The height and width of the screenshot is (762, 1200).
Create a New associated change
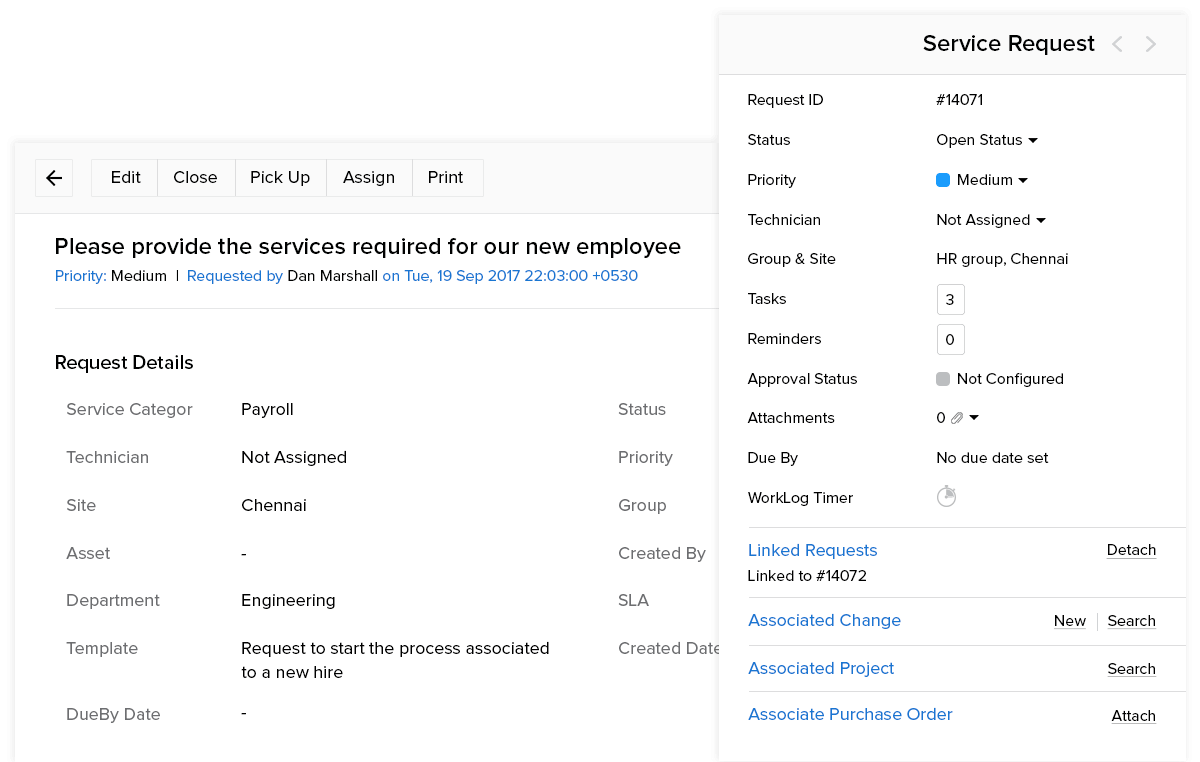click(1069, 621)
